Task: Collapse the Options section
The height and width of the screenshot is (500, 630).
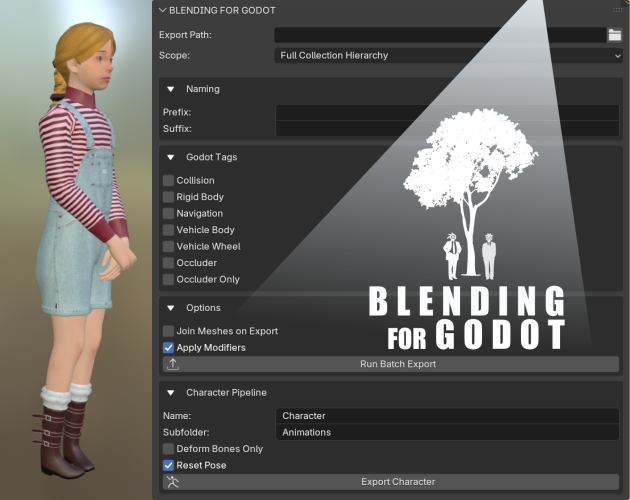Action: (171, 308)
